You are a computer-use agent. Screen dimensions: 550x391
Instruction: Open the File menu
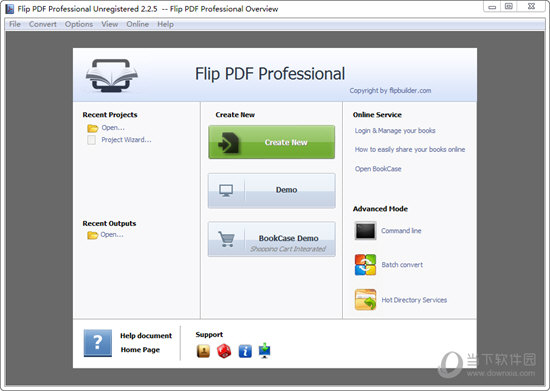point(15,24)
